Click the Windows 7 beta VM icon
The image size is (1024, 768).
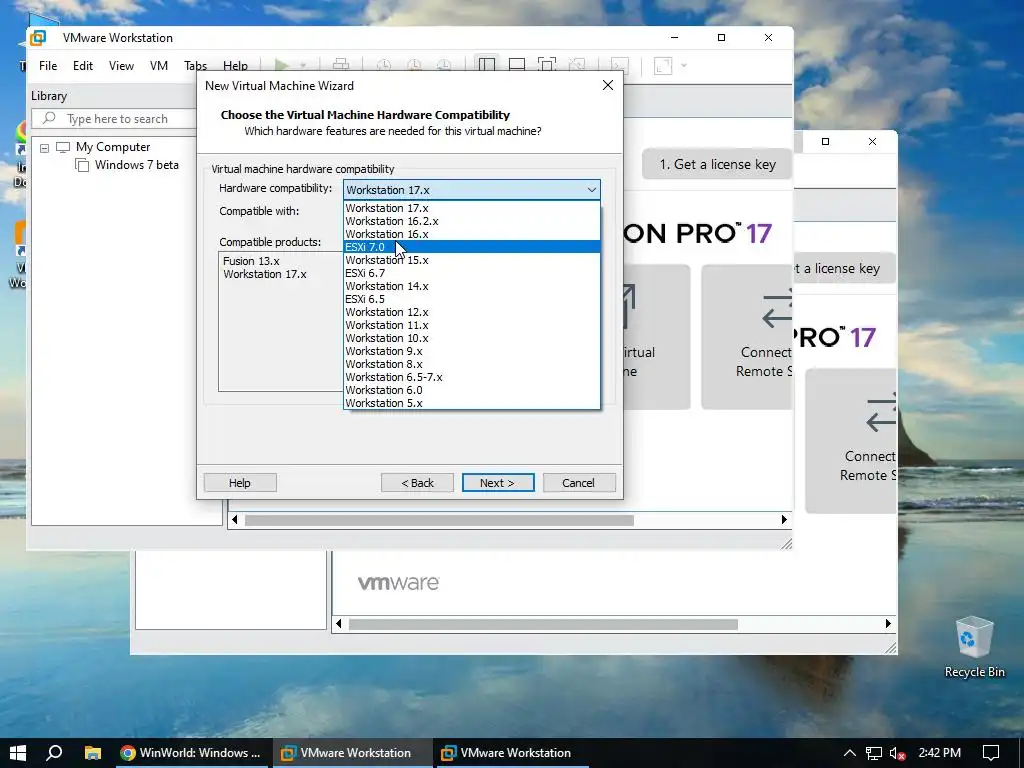pyautogui.click(x=82, y=165)
